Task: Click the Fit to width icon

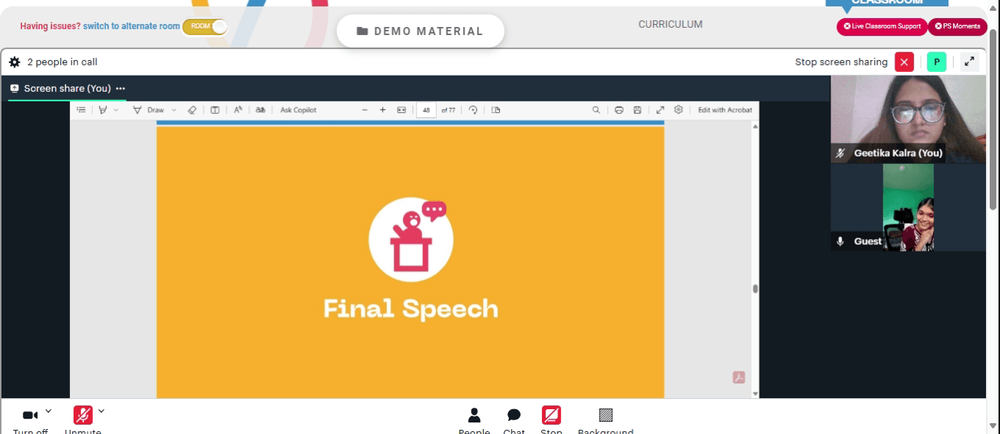Action: click(401, 110)
